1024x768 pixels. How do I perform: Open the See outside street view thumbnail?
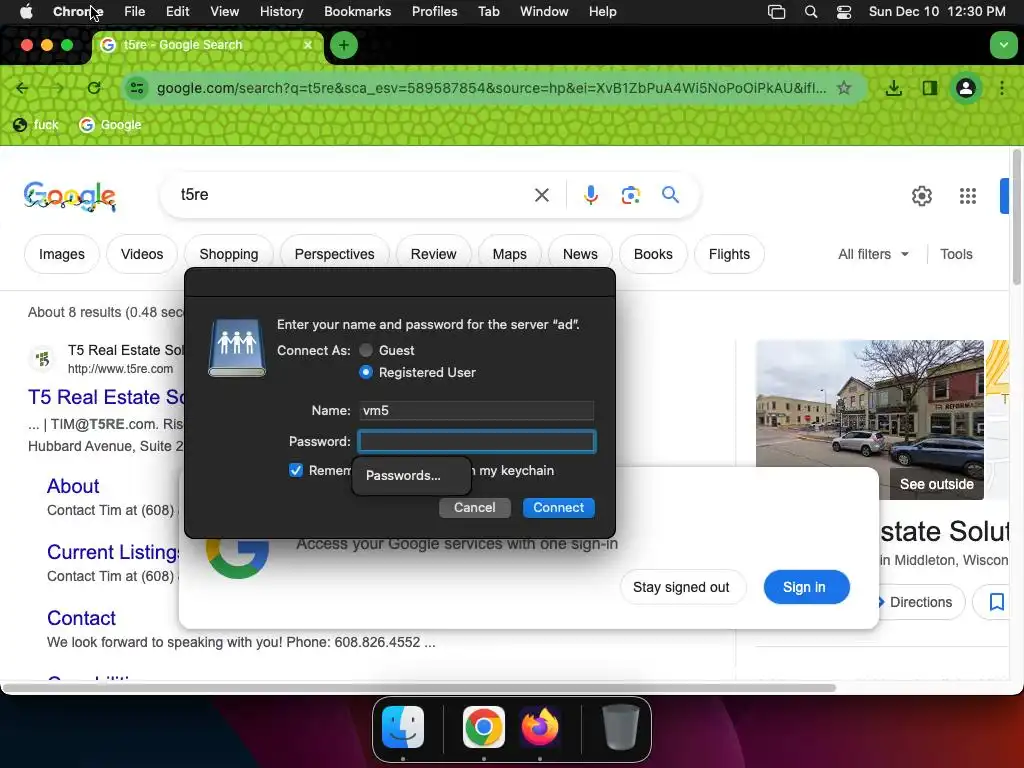[869, 420]
